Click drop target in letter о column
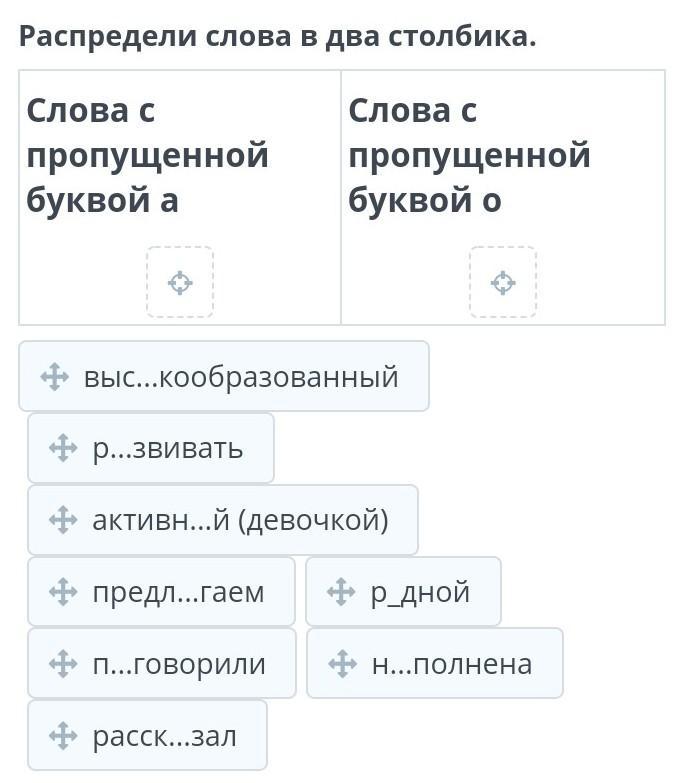Screen dimensions: 685x783 pos(503,283)
